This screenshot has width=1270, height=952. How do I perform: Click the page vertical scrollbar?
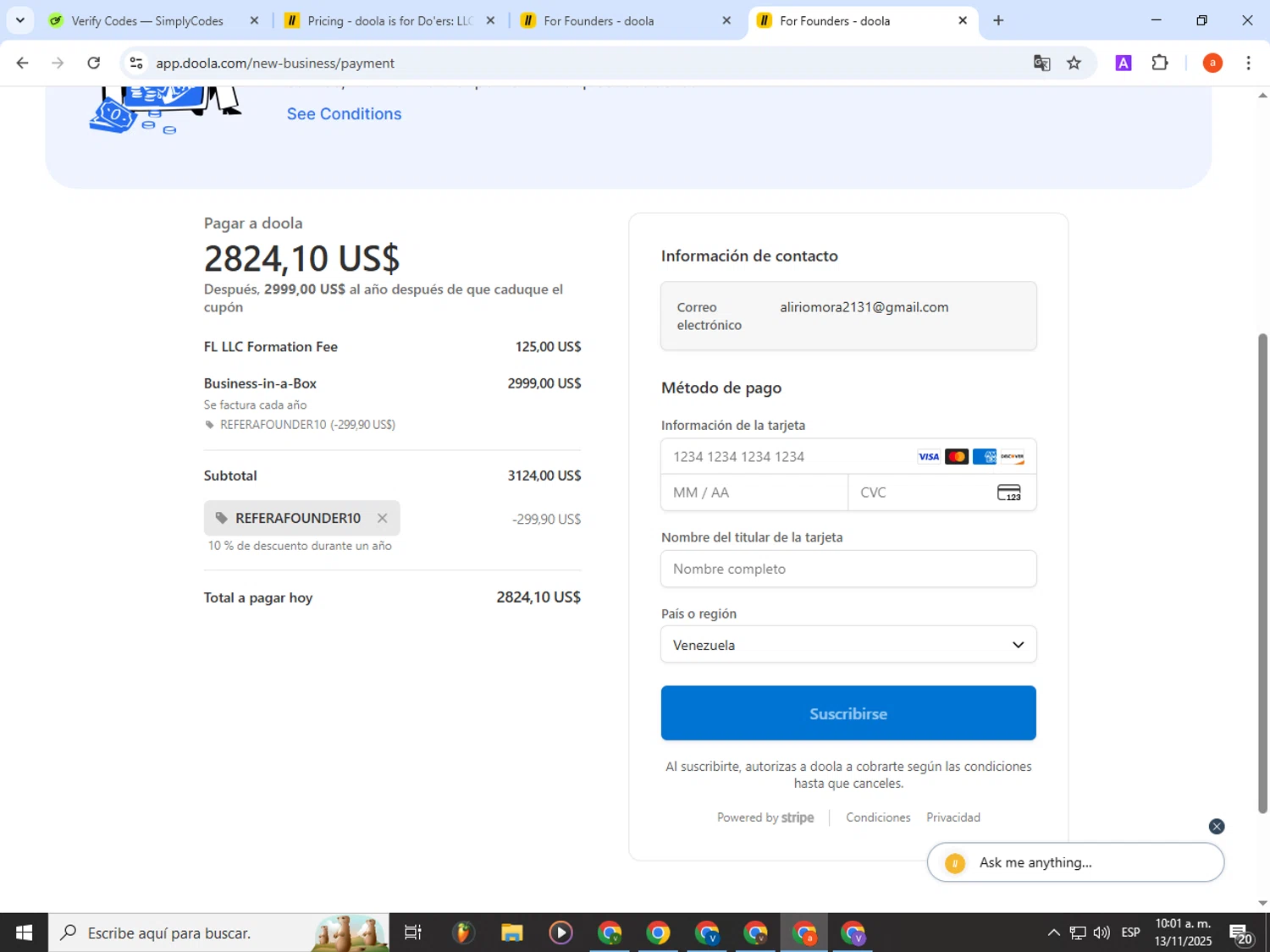(1262, 573)
